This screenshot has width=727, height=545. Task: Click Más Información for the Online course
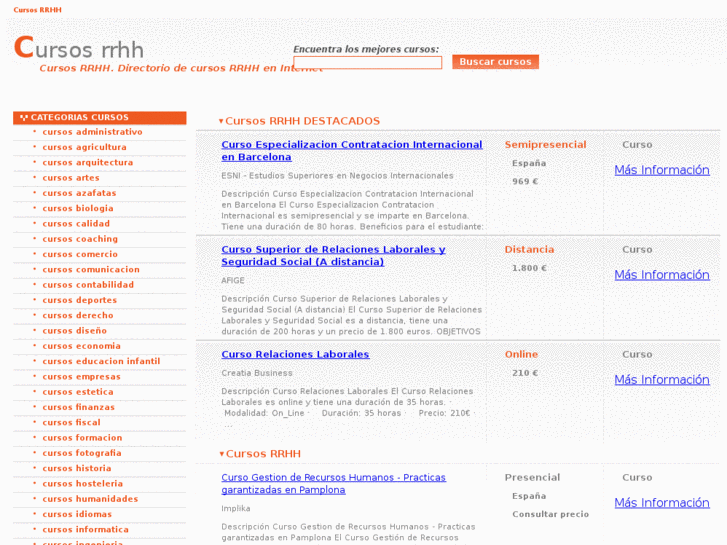[662, 380]
